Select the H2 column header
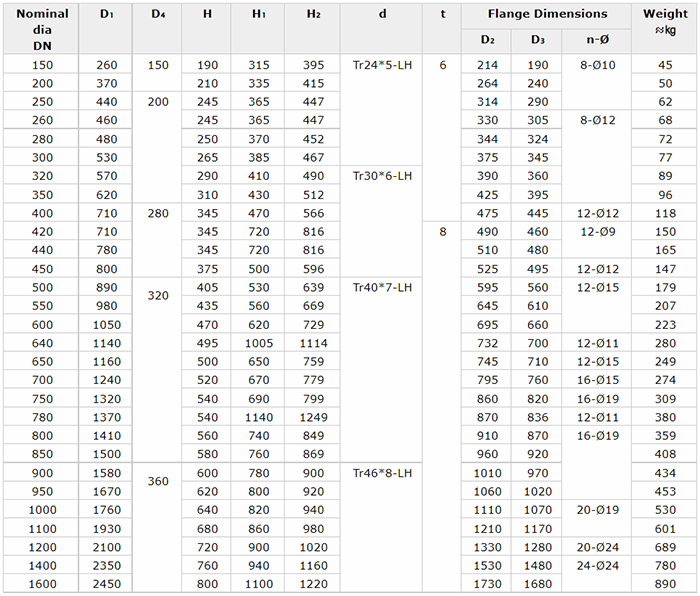This screenshot has width=700, height=596. (313, 14)
